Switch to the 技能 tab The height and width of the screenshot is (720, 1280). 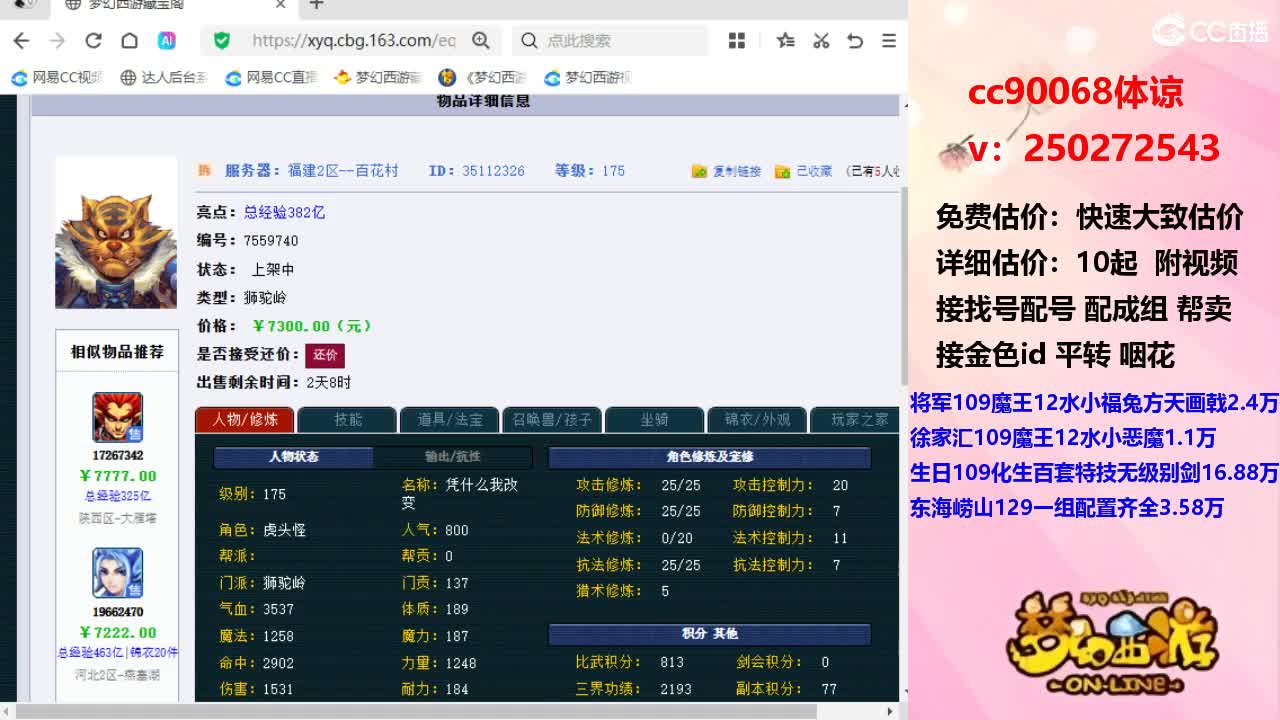(x=348, y=420)
